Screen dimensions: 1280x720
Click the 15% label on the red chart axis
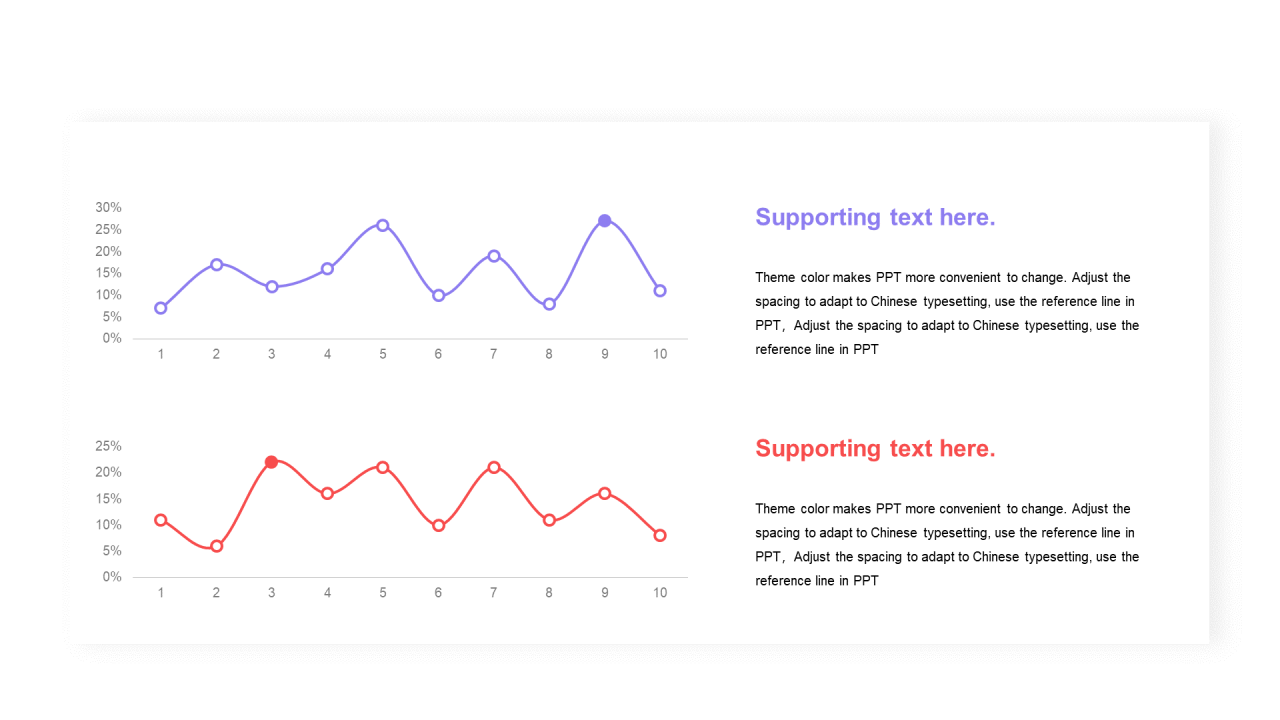coord(108,498)
